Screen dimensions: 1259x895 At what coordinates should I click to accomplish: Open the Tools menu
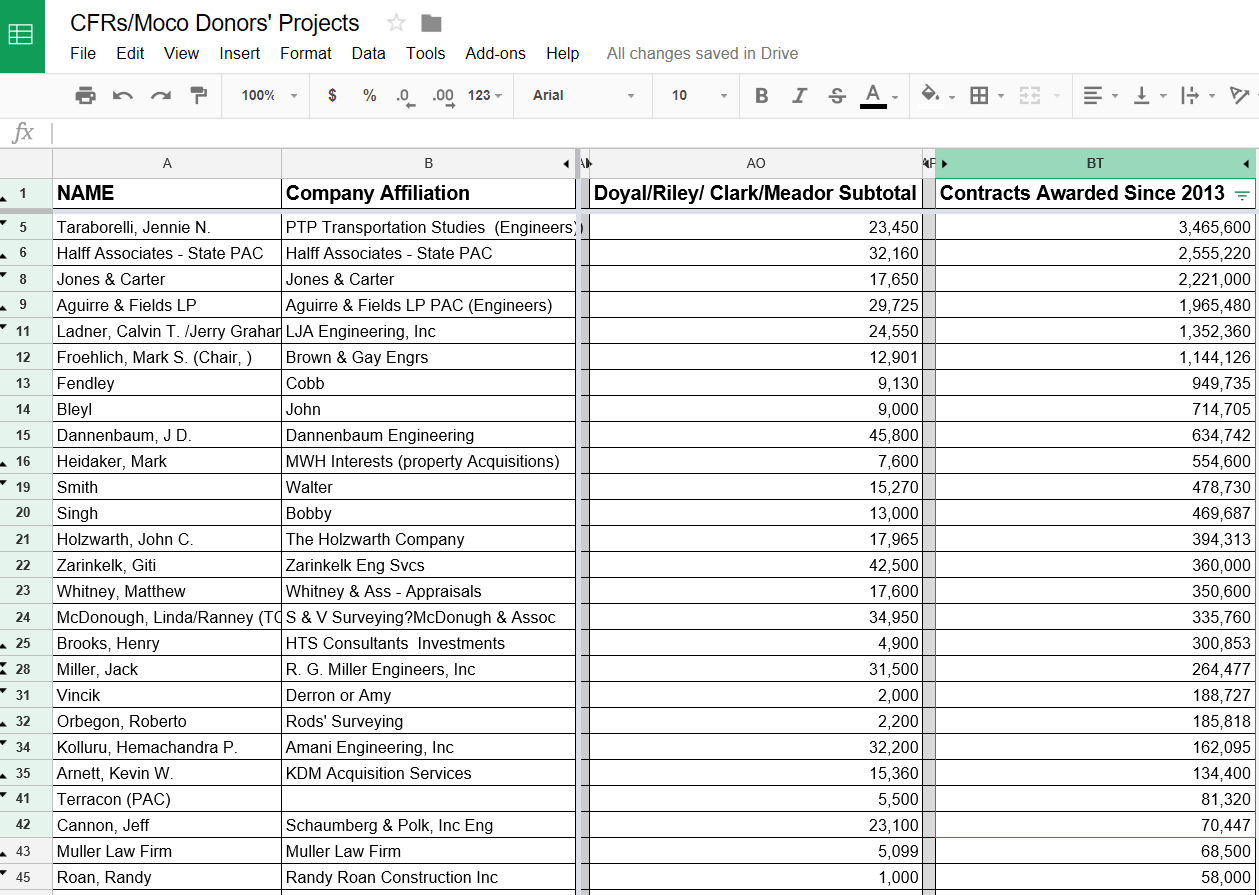(x=426, y=53)
